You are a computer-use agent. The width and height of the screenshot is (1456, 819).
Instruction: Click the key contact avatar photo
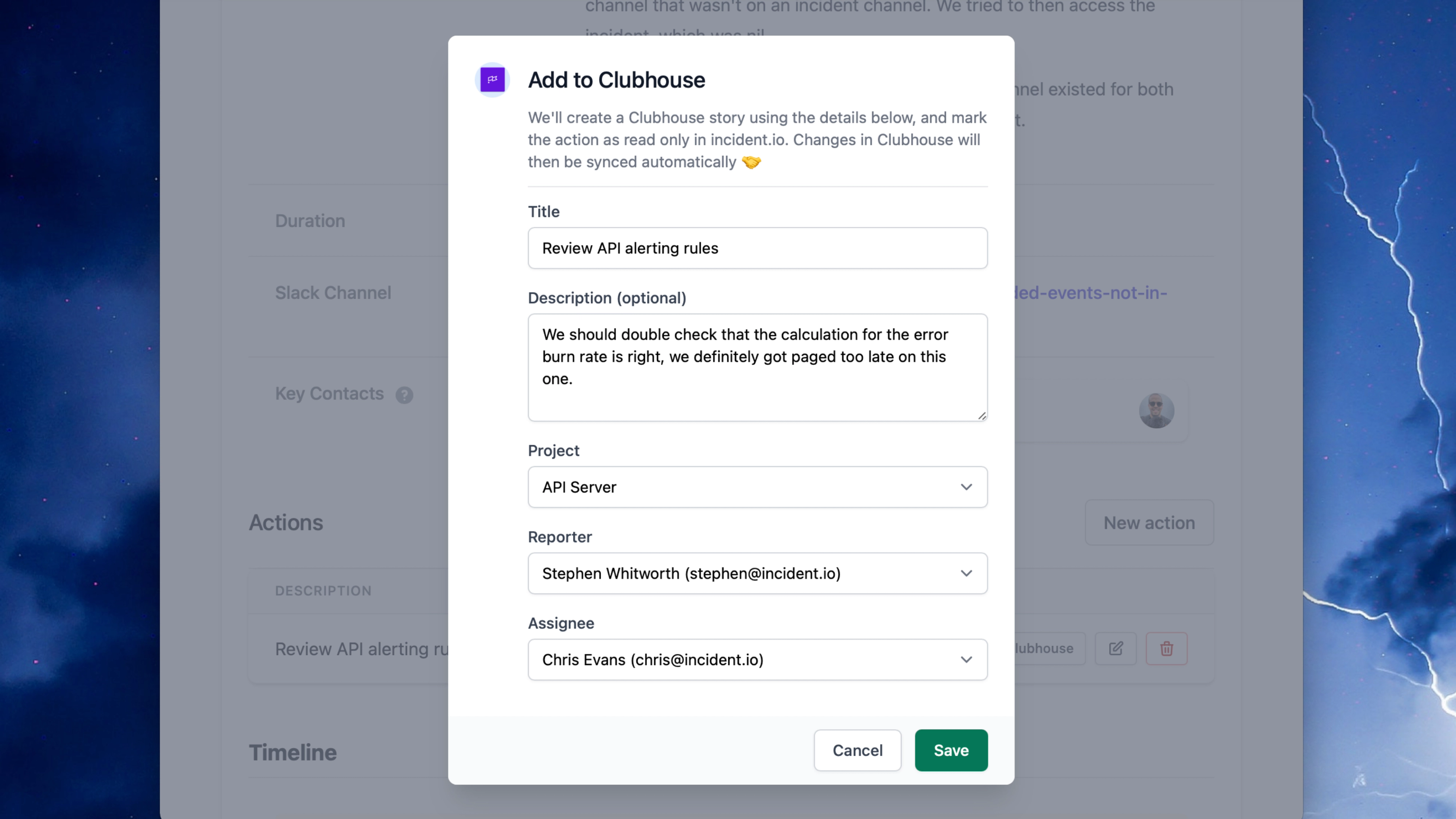(x=1156, y=411)
